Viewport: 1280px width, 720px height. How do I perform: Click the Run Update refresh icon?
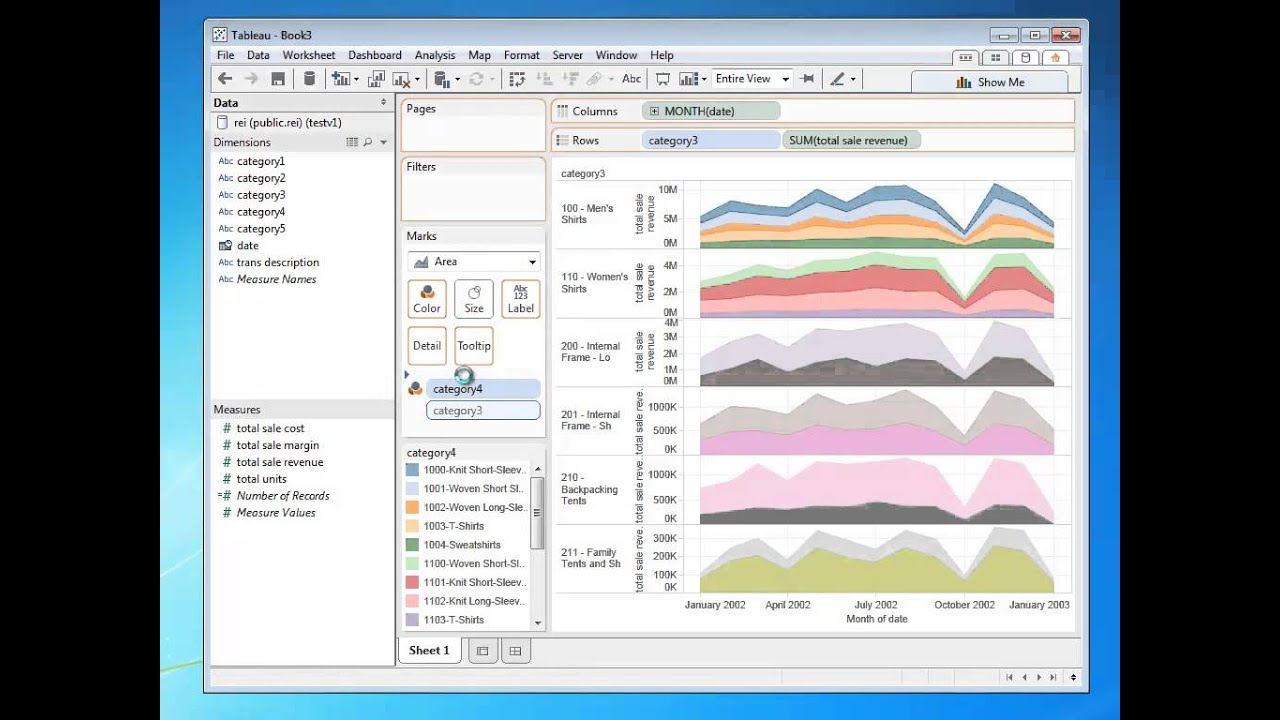(476, 79)
